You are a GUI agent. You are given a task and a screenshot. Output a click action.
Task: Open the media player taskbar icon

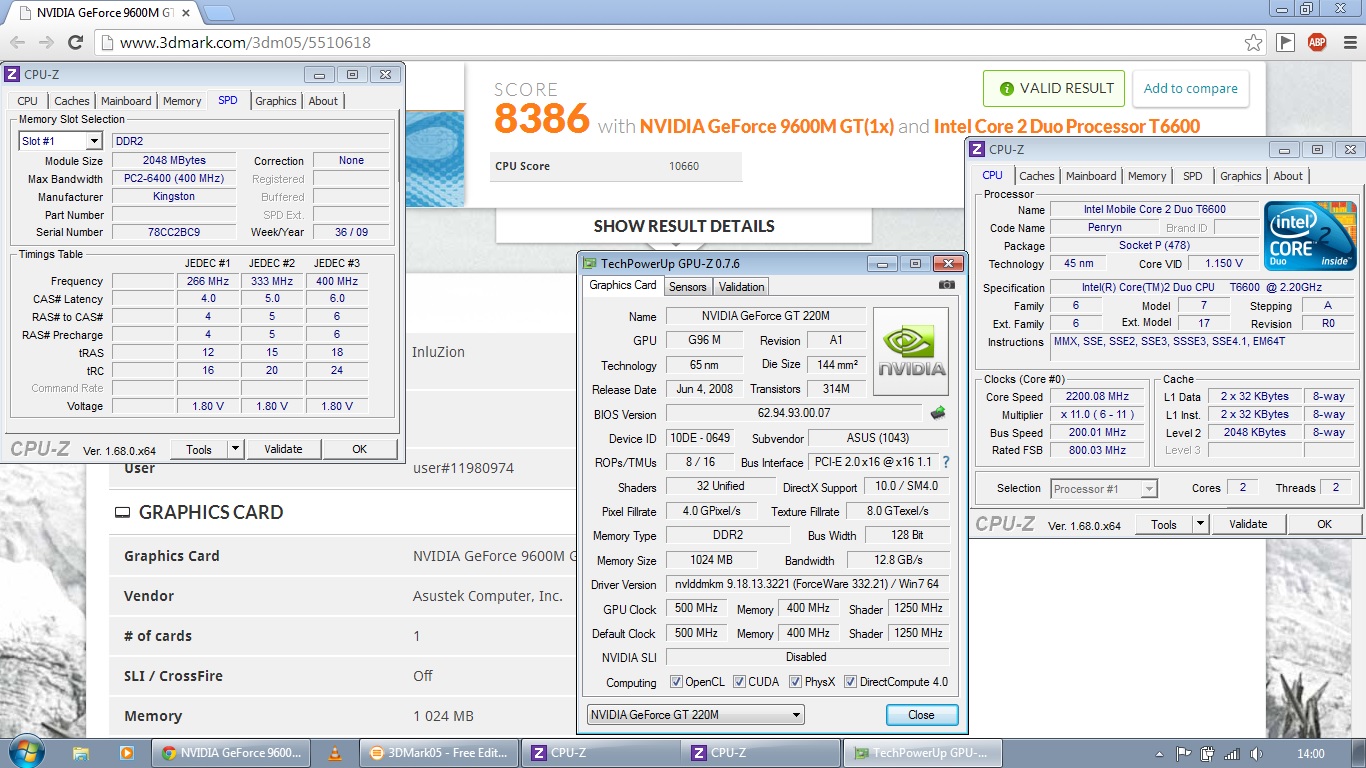coord(126,753)
